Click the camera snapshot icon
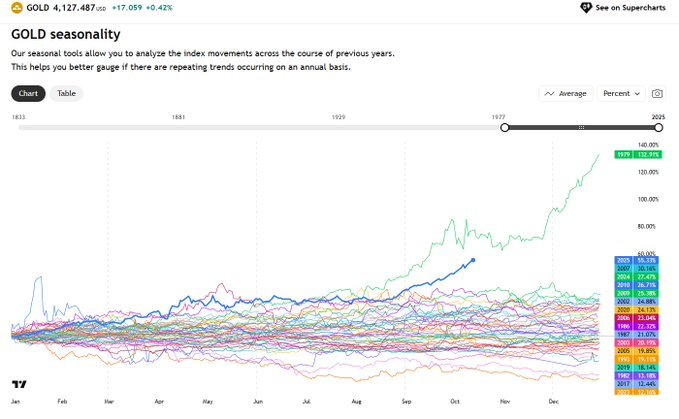Screen dimensions: 679x419 tap(657, 93)
